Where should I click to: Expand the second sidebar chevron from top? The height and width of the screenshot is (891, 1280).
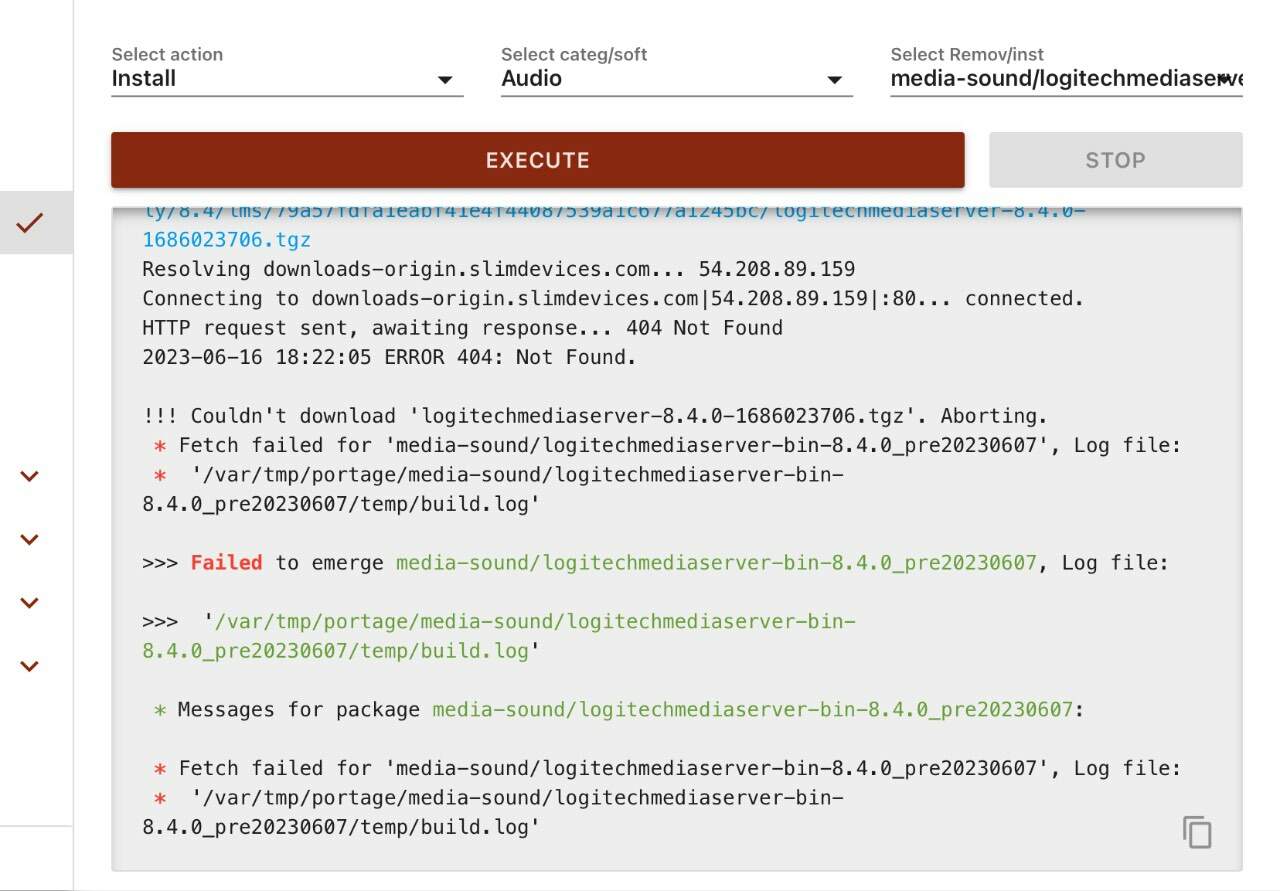[x=30, y=540]
